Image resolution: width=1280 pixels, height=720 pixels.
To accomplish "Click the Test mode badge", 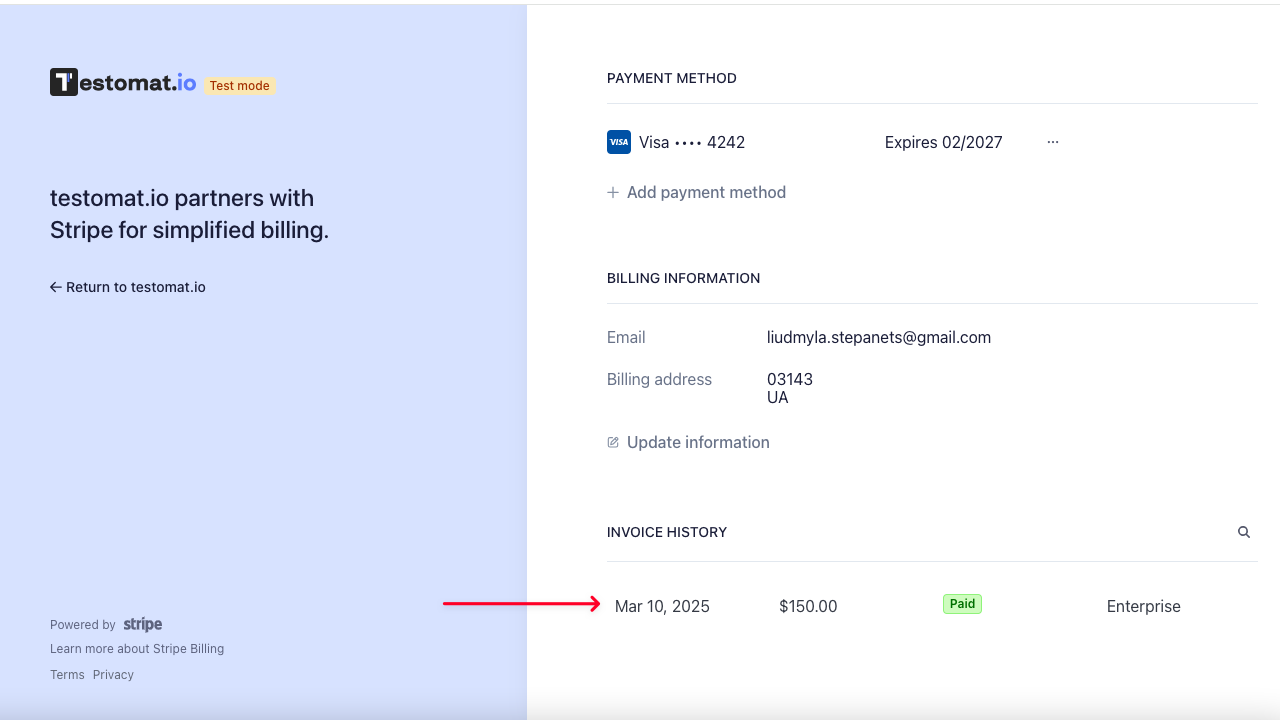I will coord(240,86).
